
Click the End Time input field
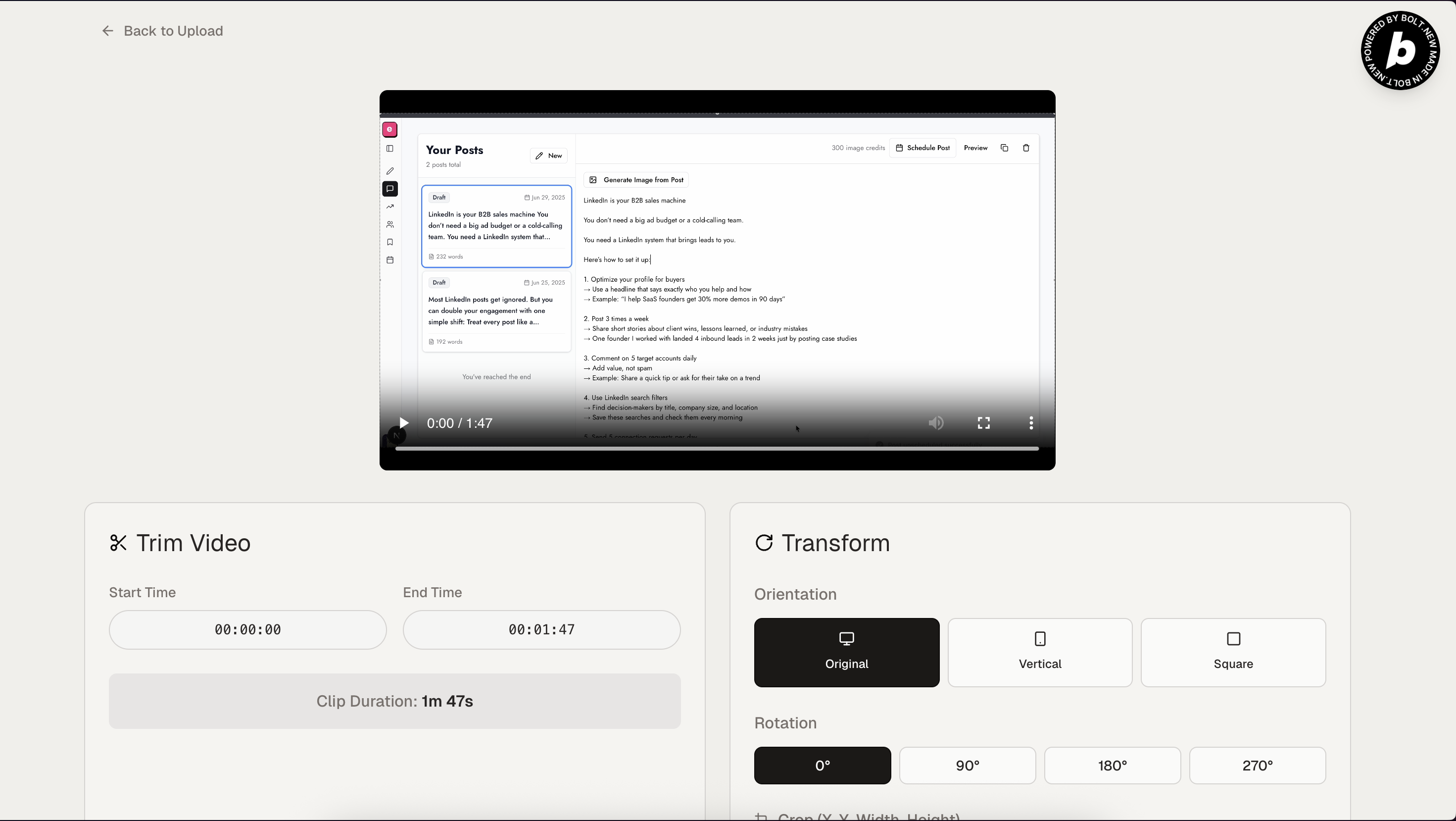click(541, 629)
